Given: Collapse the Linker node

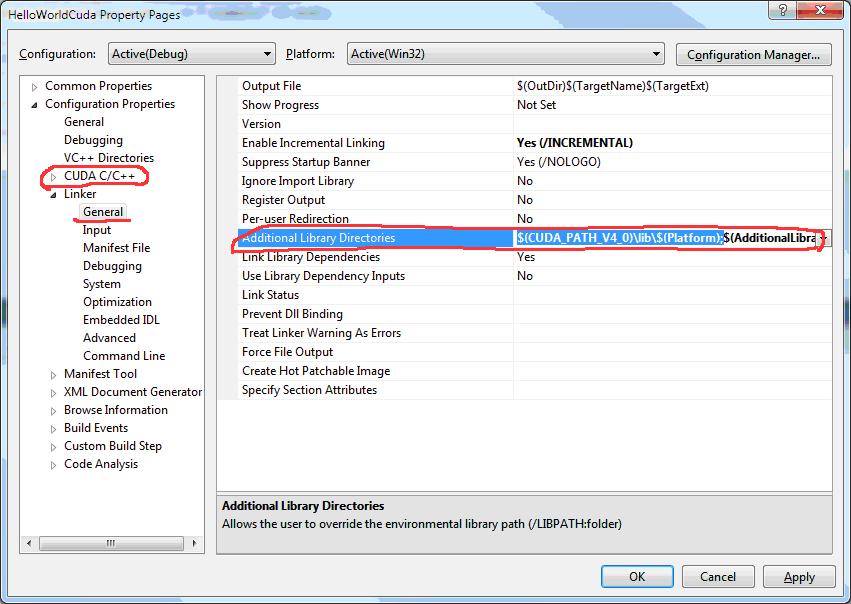Looking at the screenshot, I should [x=53, y=195].
